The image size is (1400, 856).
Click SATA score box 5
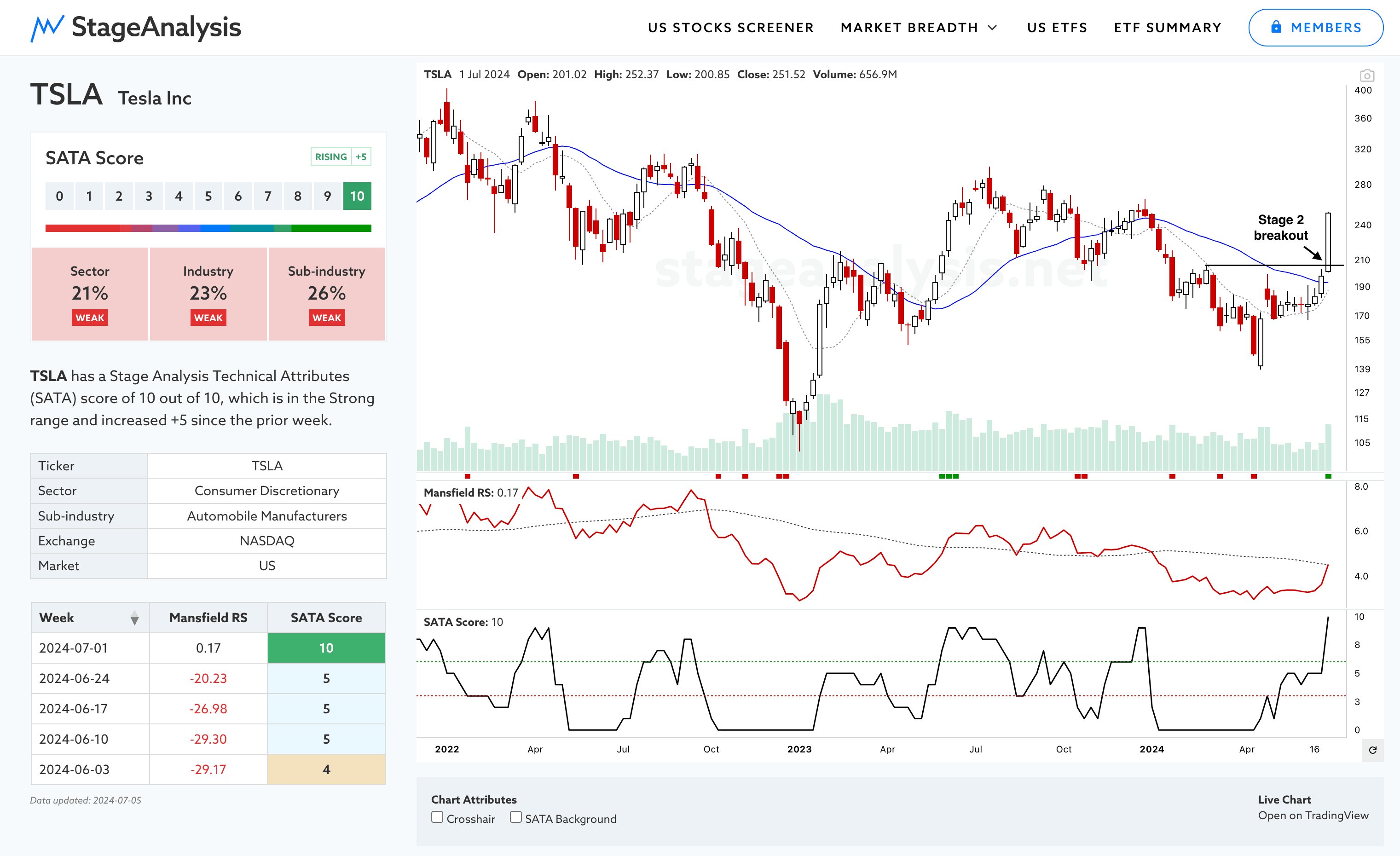(208, 196)
